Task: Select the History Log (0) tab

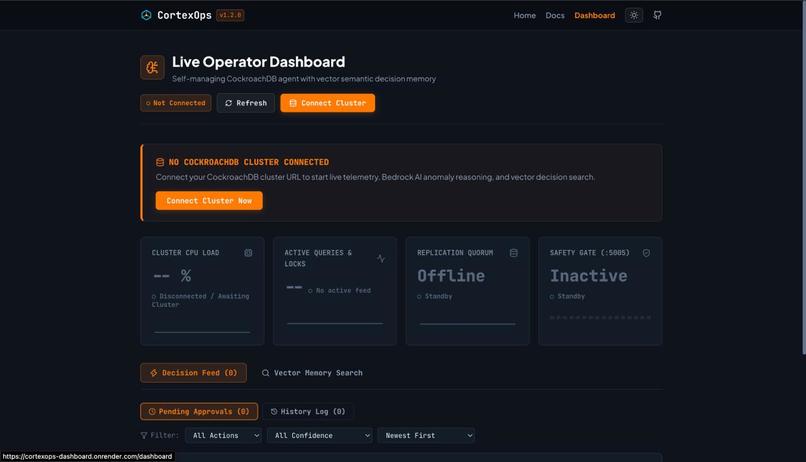Action: coord(308,411)
